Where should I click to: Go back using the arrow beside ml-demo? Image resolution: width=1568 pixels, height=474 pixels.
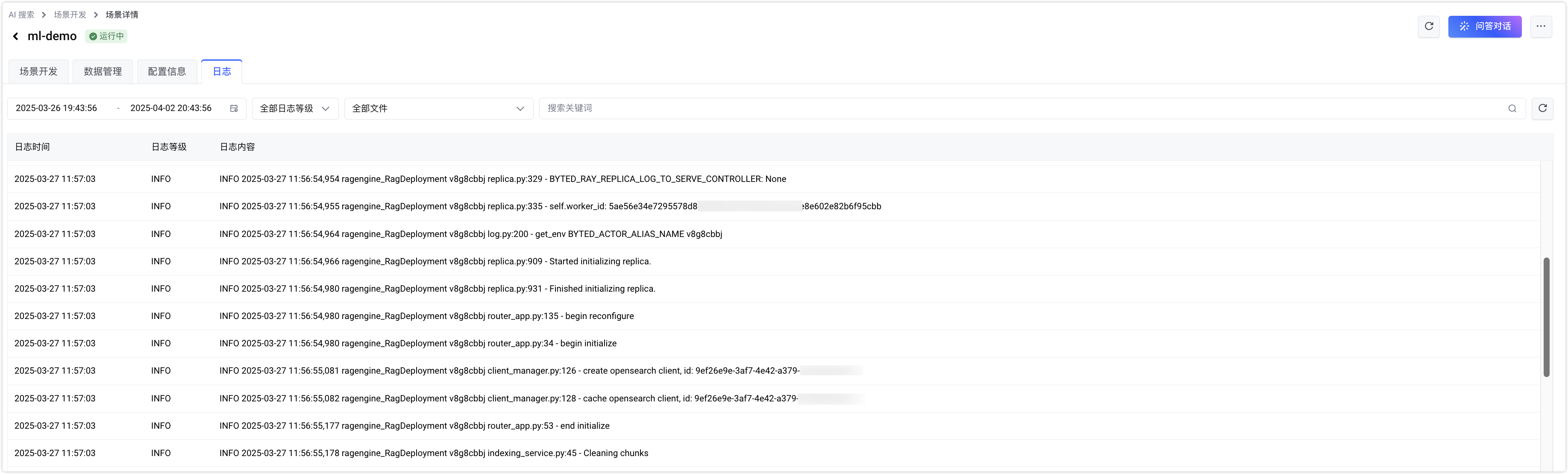pos(16,36)
